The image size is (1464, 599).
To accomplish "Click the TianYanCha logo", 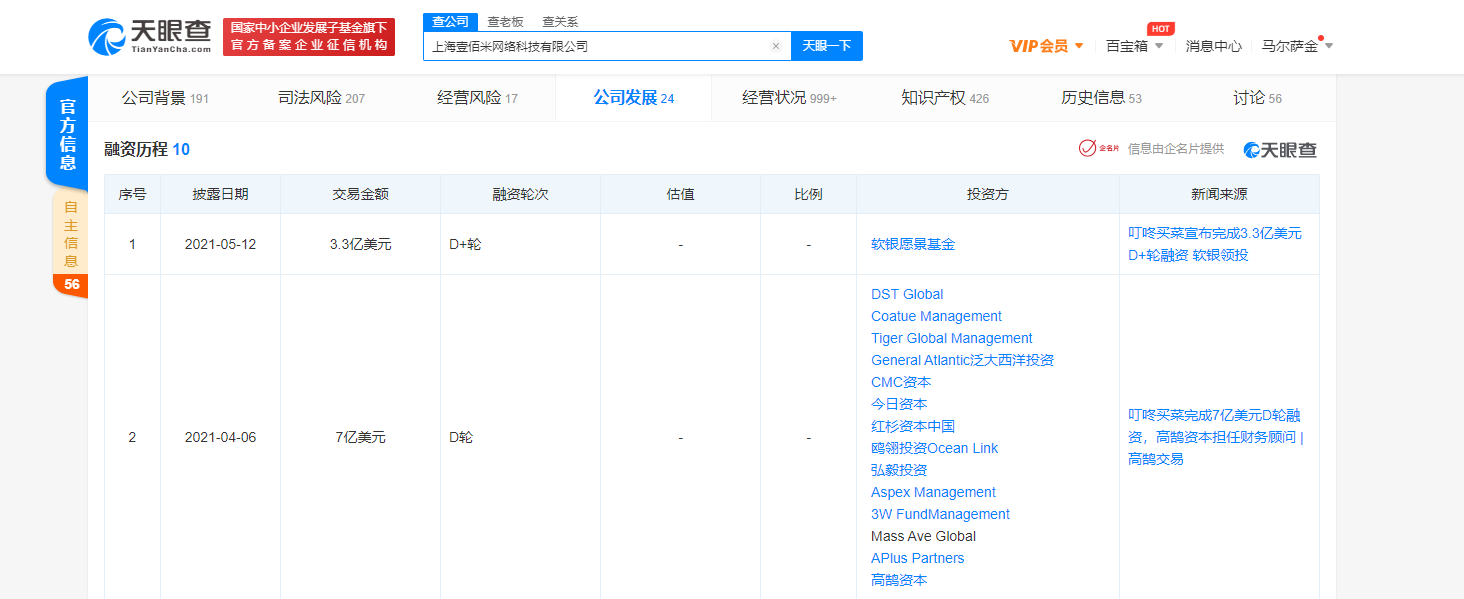I will pos(150,37).
